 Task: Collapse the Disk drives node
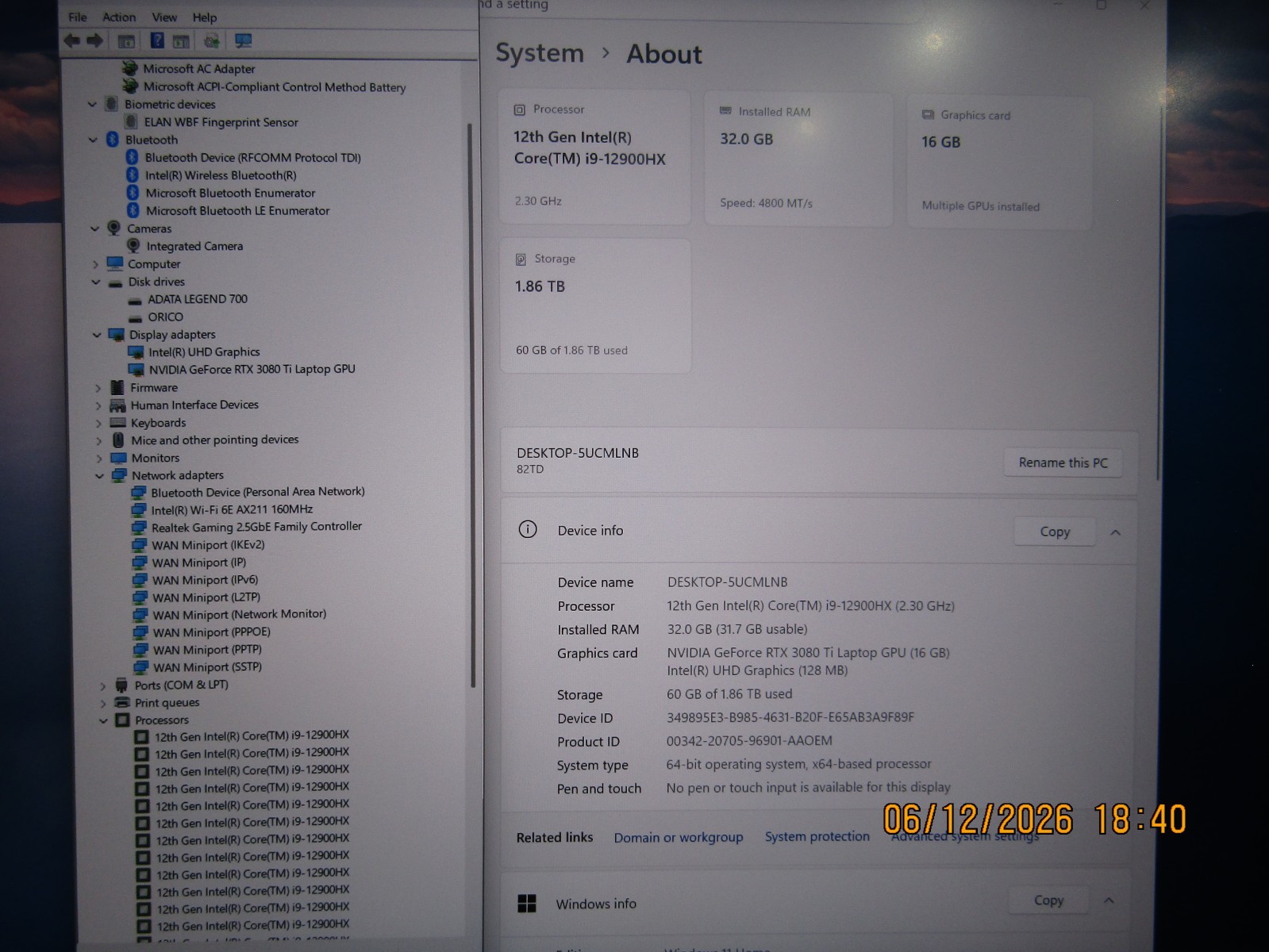pyautogui.click(x=96, y=282)
